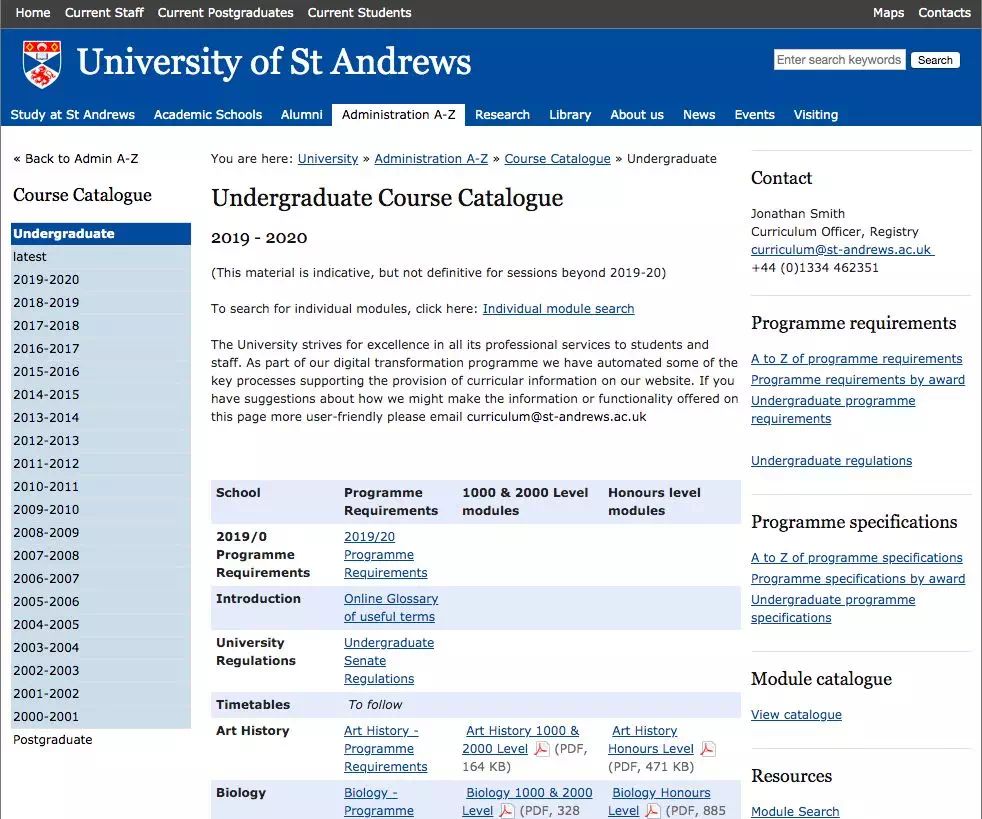
Task: Open Undergraduate programme requirements link
Action: tap(833, 410)
